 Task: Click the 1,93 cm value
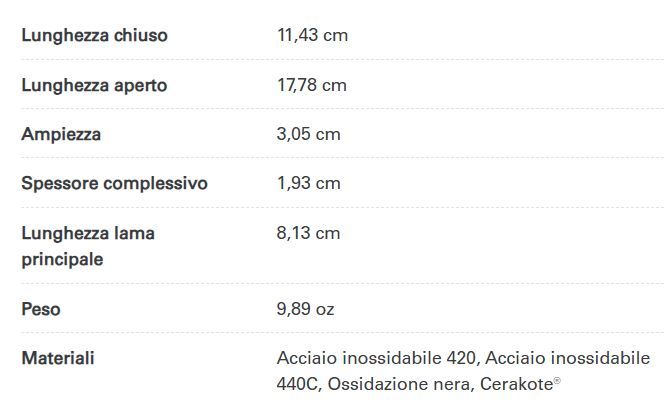pos(308,183)
